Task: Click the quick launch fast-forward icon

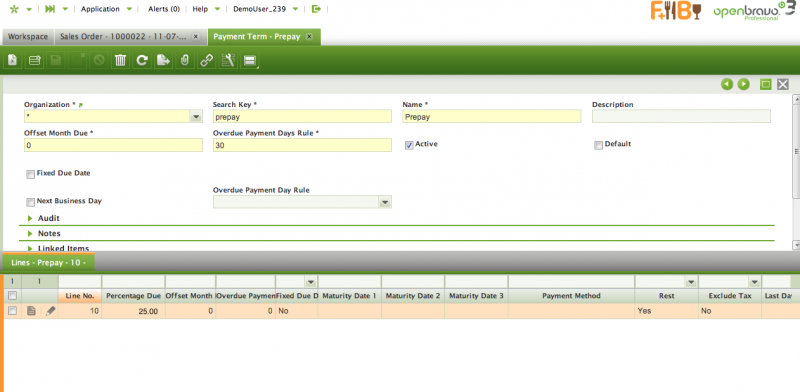Action: [x=50, y=9]
